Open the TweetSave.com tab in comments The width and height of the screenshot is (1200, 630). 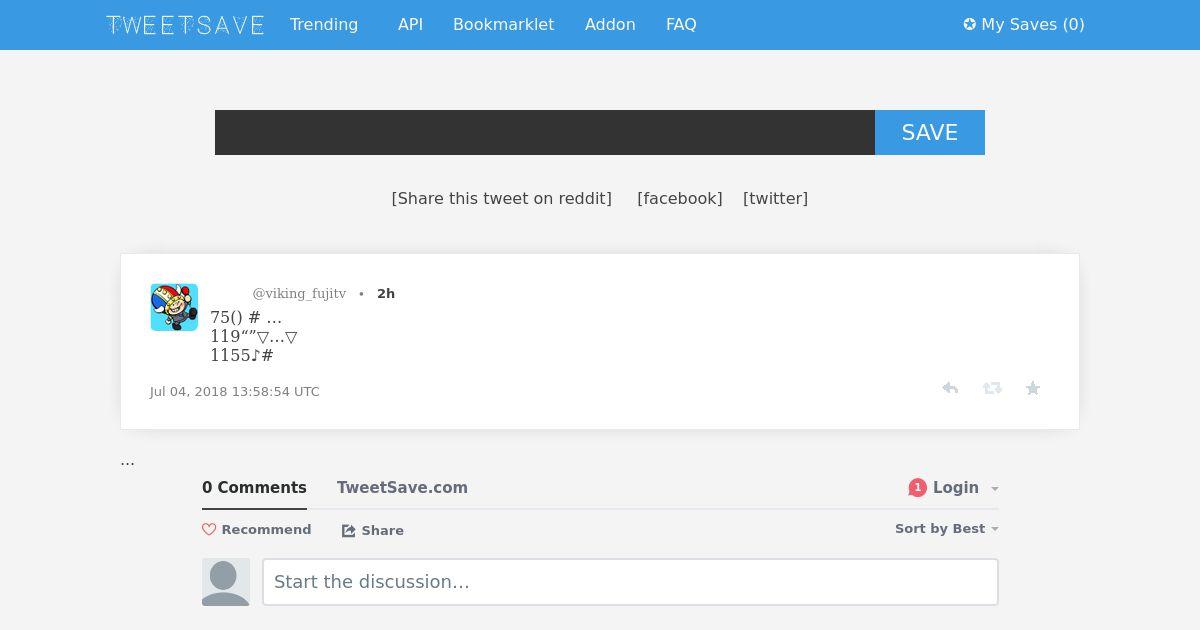(x=402, y=488)
